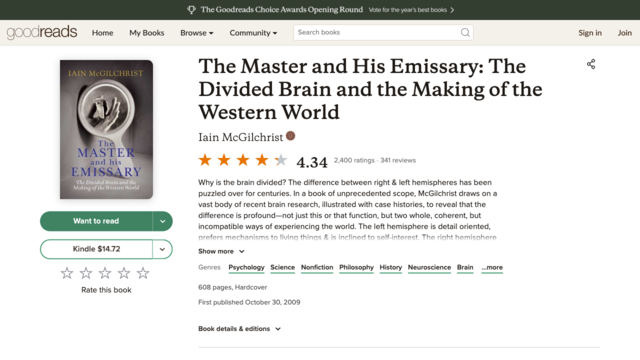Open the Kindle purchase options dropdown arrow
The image size is (640, 360).
(x=162, y=249)
